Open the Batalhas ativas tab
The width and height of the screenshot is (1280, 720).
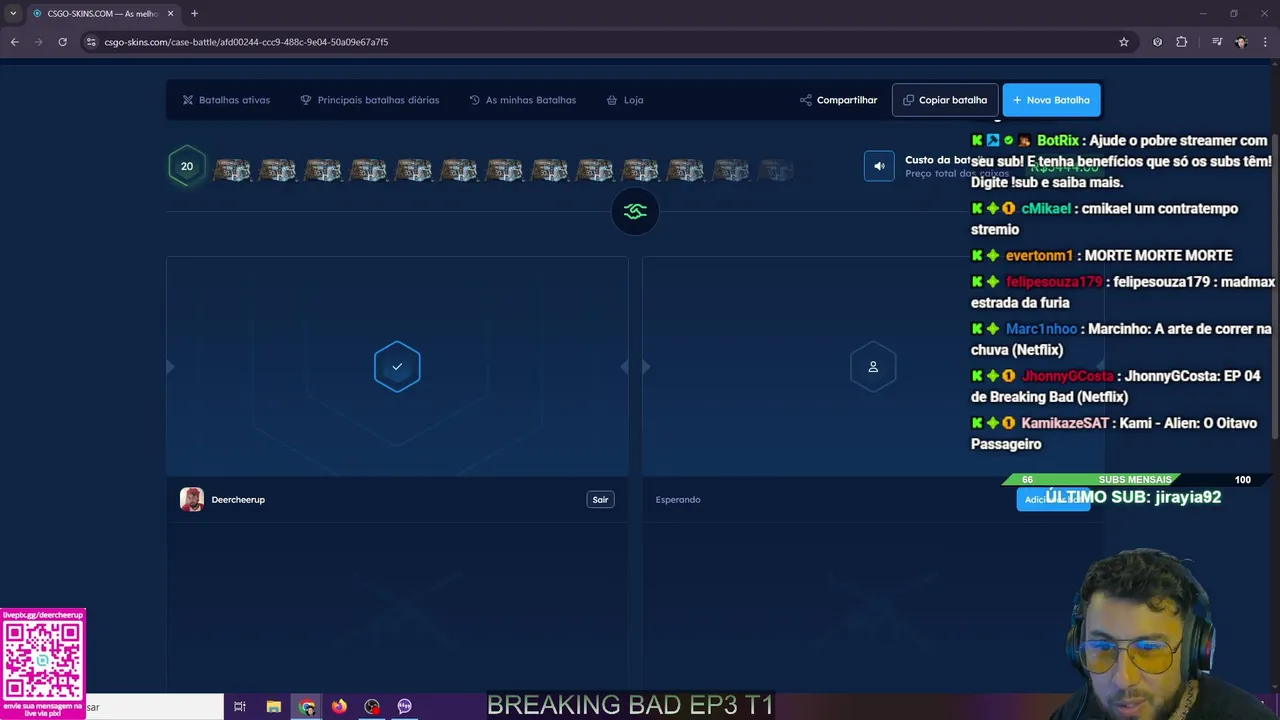coord(225,100)
